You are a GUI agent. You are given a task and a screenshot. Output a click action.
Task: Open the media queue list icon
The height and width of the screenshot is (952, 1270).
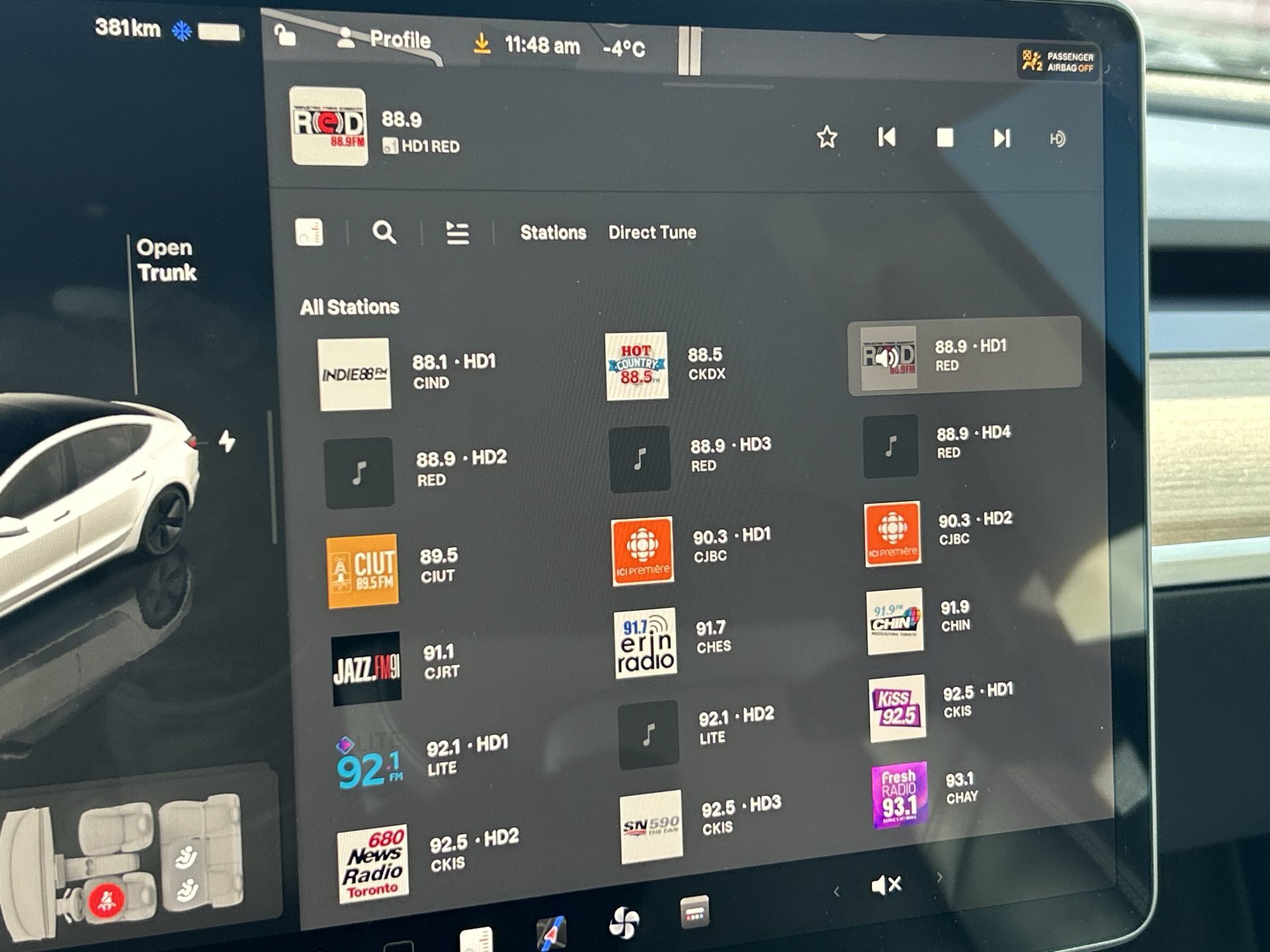[457, 233]
